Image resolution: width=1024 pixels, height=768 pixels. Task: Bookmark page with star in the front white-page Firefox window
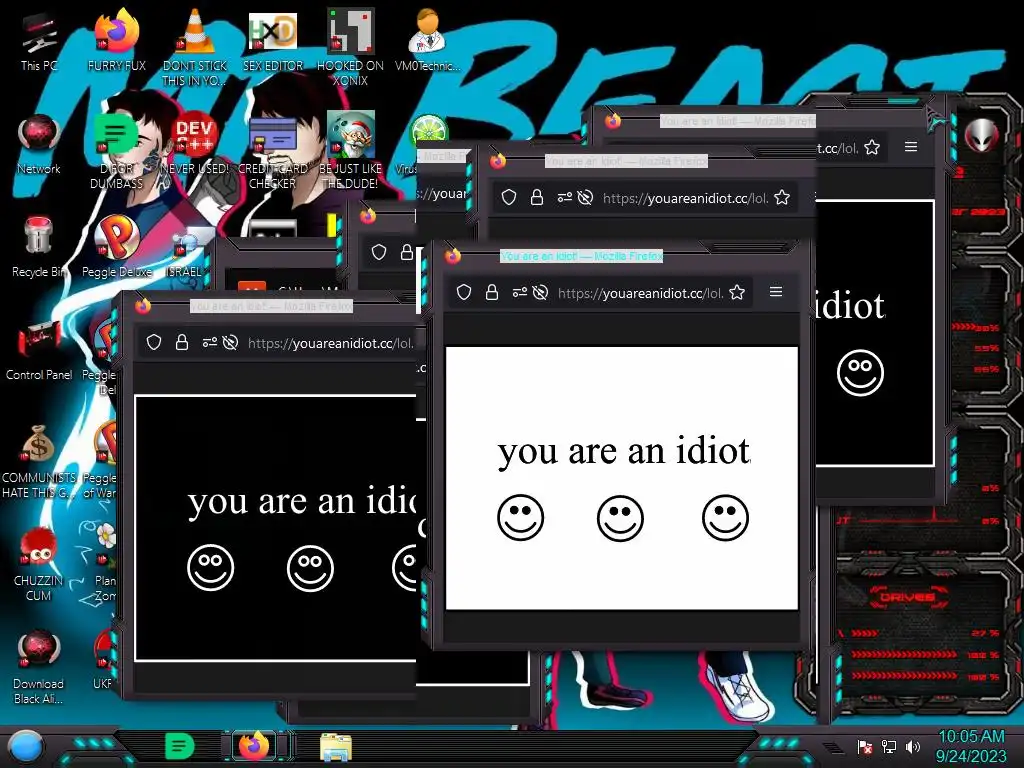(x=737, y=293)
